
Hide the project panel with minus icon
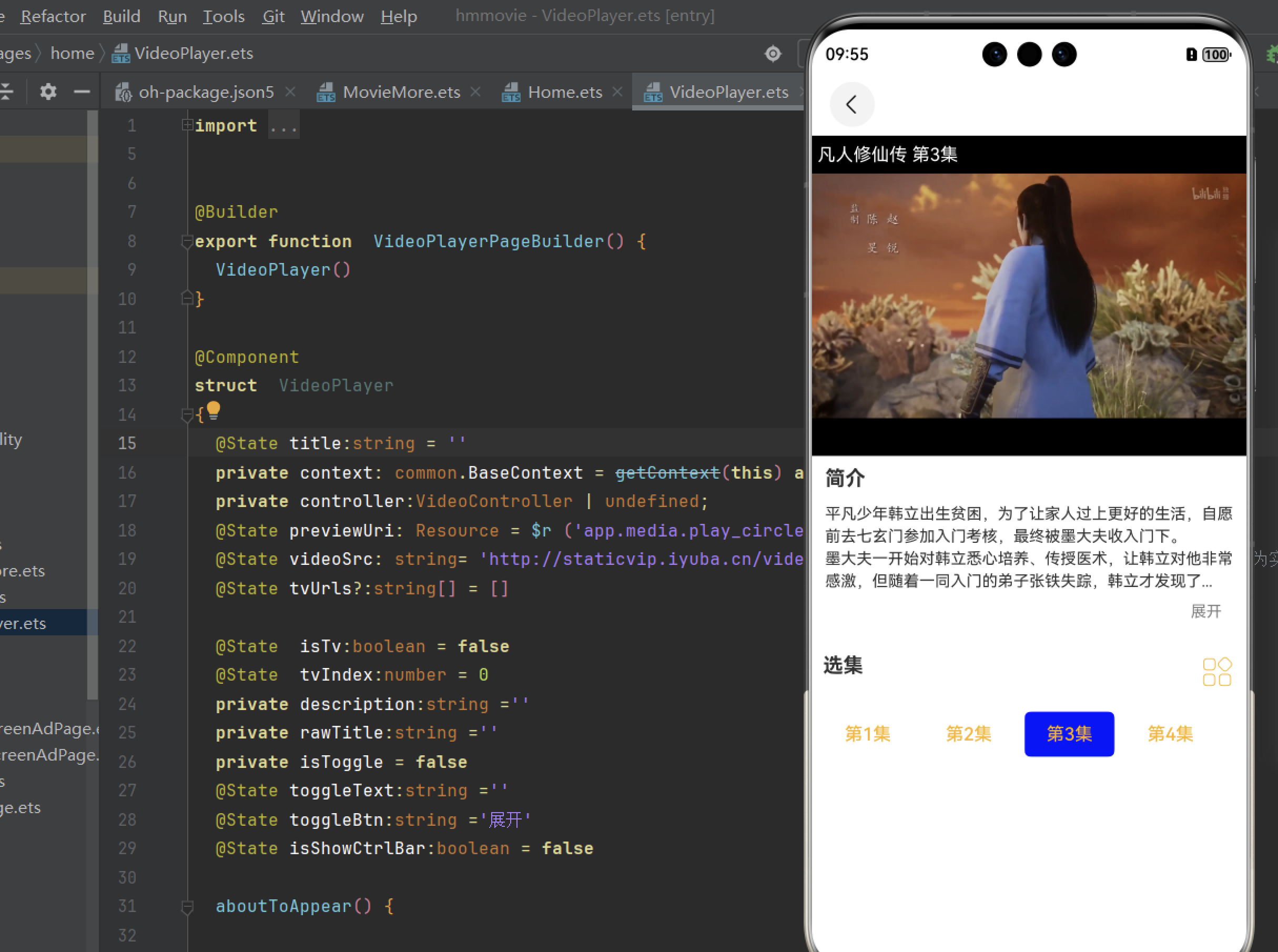point(82,92)
